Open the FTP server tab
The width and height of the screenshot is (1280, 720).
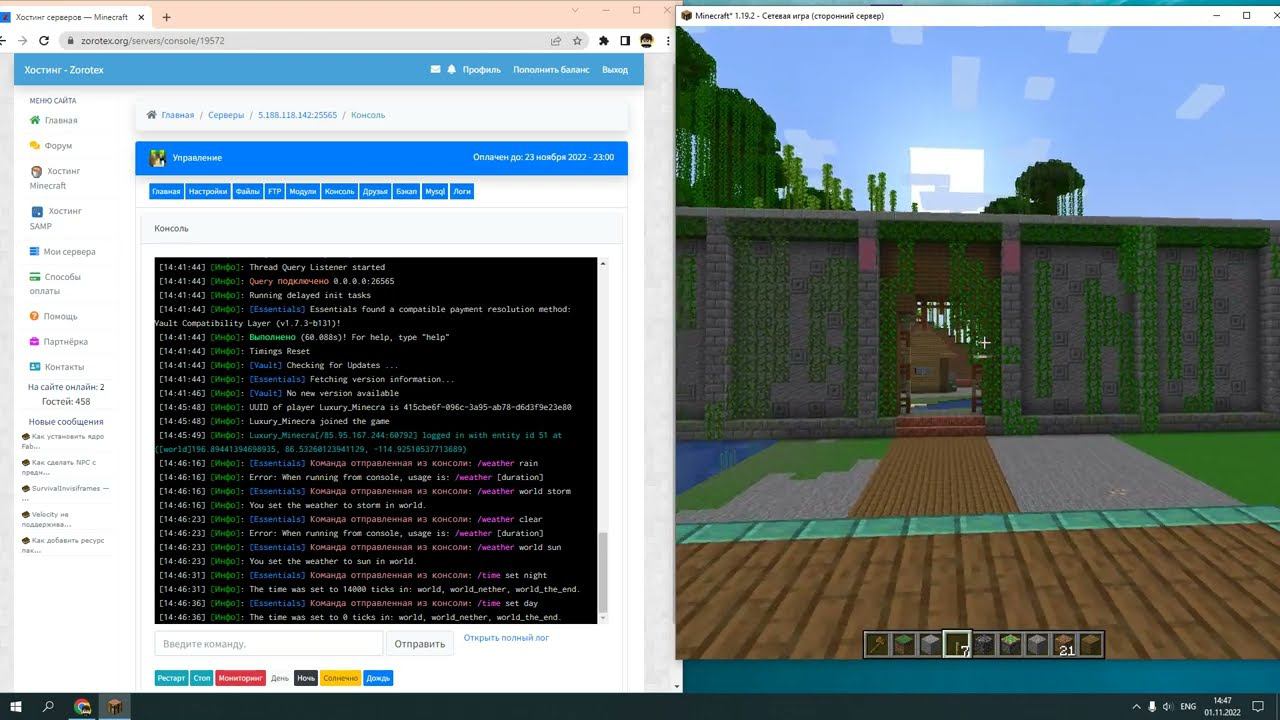click(x=274, y=191)
